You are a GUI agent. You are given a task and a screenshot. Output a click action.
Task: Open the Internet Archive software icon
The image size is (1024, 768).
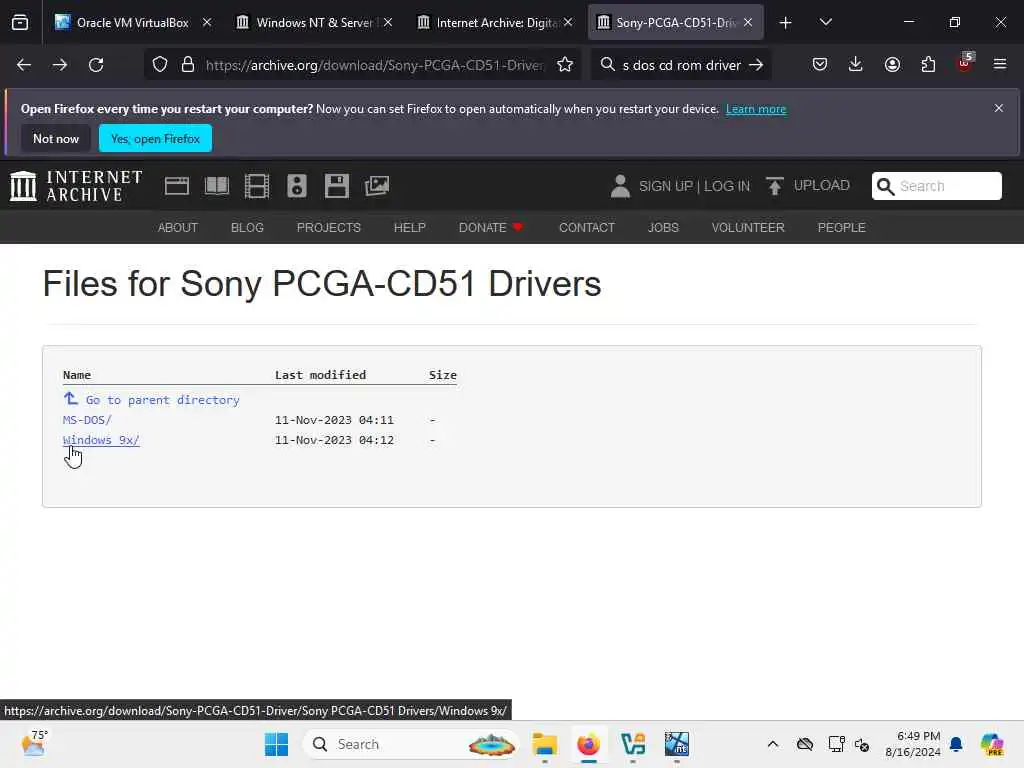[x=337, y=186]
